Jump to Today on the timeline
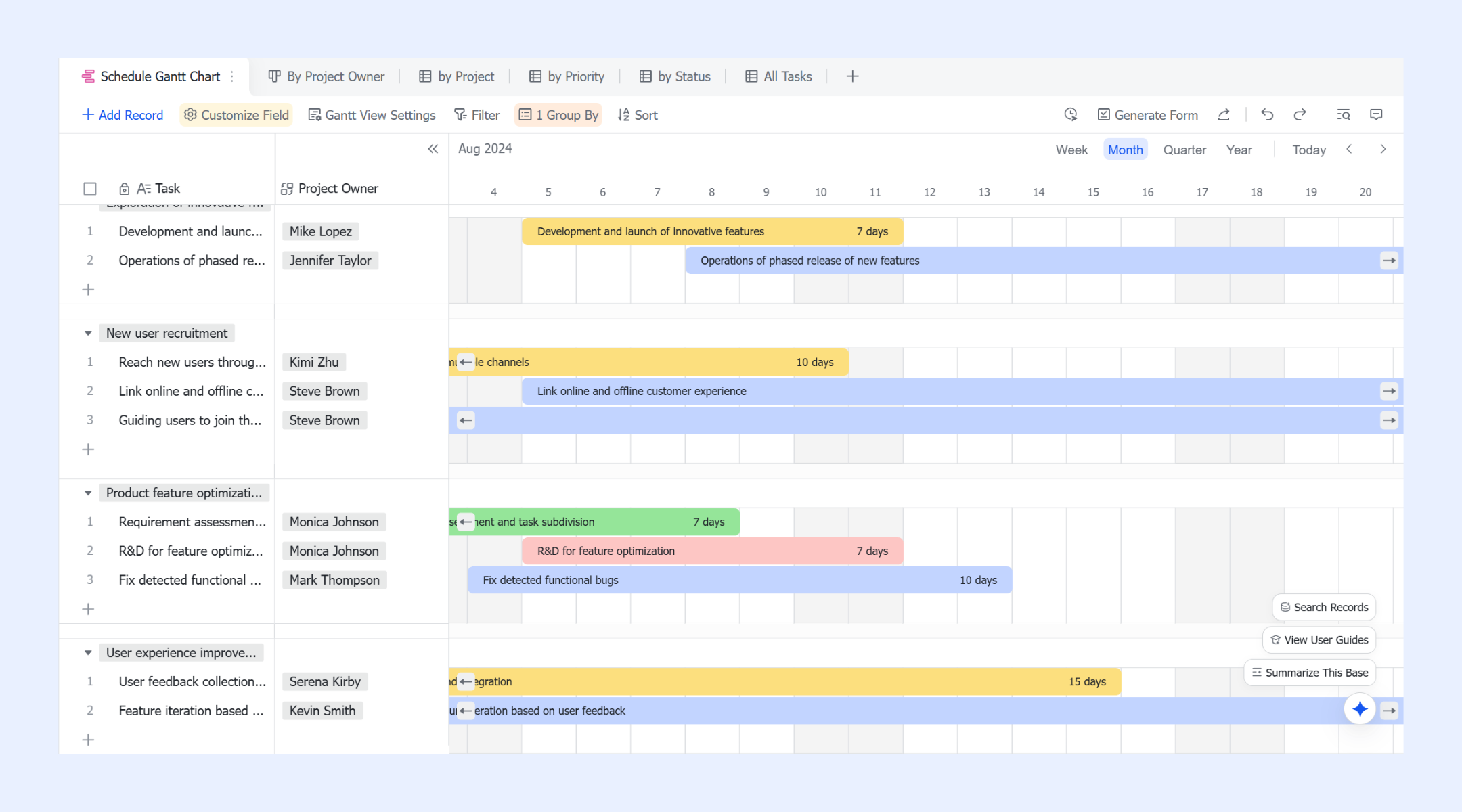1462x812 pixels. 1309,150
